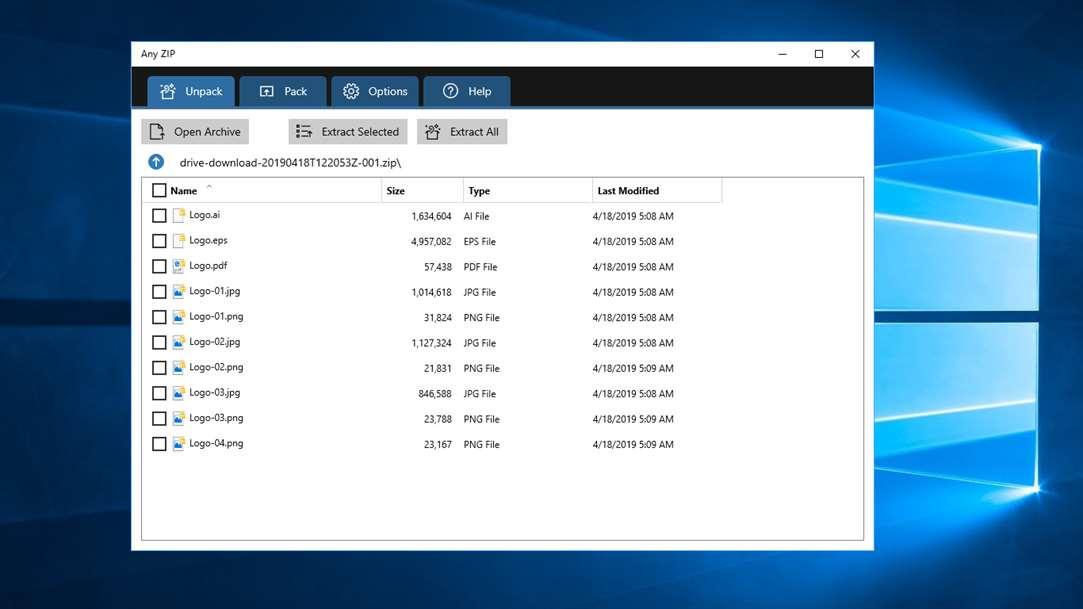
Task: Check the box for Logo.ai
Action: [x=159, y=215]
